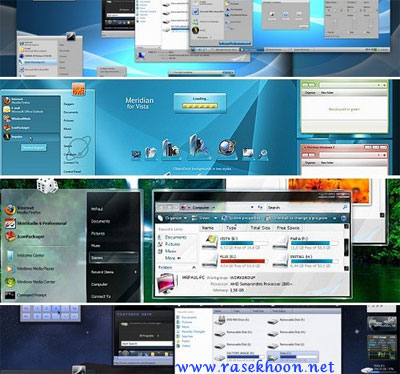
Task: Click the magnifier icon in the ObjectDock
Action: point(263,153)
